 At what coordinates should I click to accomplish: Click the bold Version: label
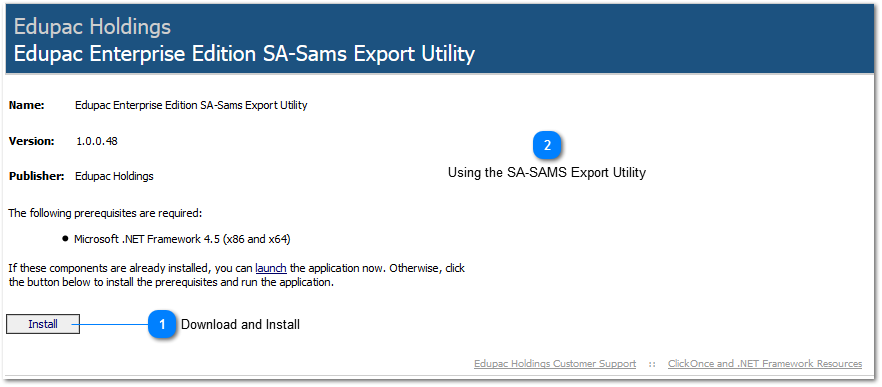coord(32,141)
